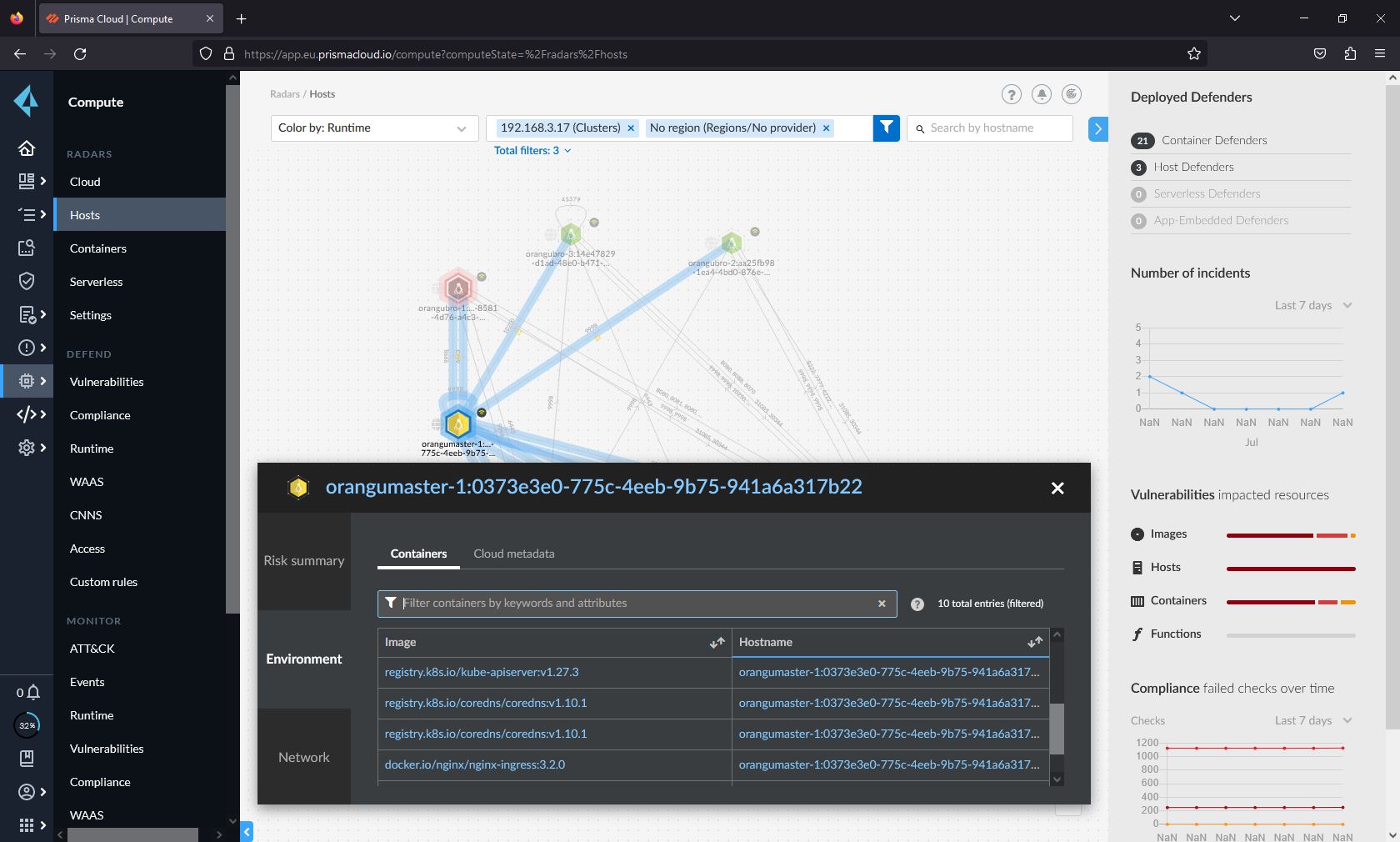
Task: Open registry.k8s.io/kube-apiserver:v1.27.3 image link
Action: pos(482,672)
